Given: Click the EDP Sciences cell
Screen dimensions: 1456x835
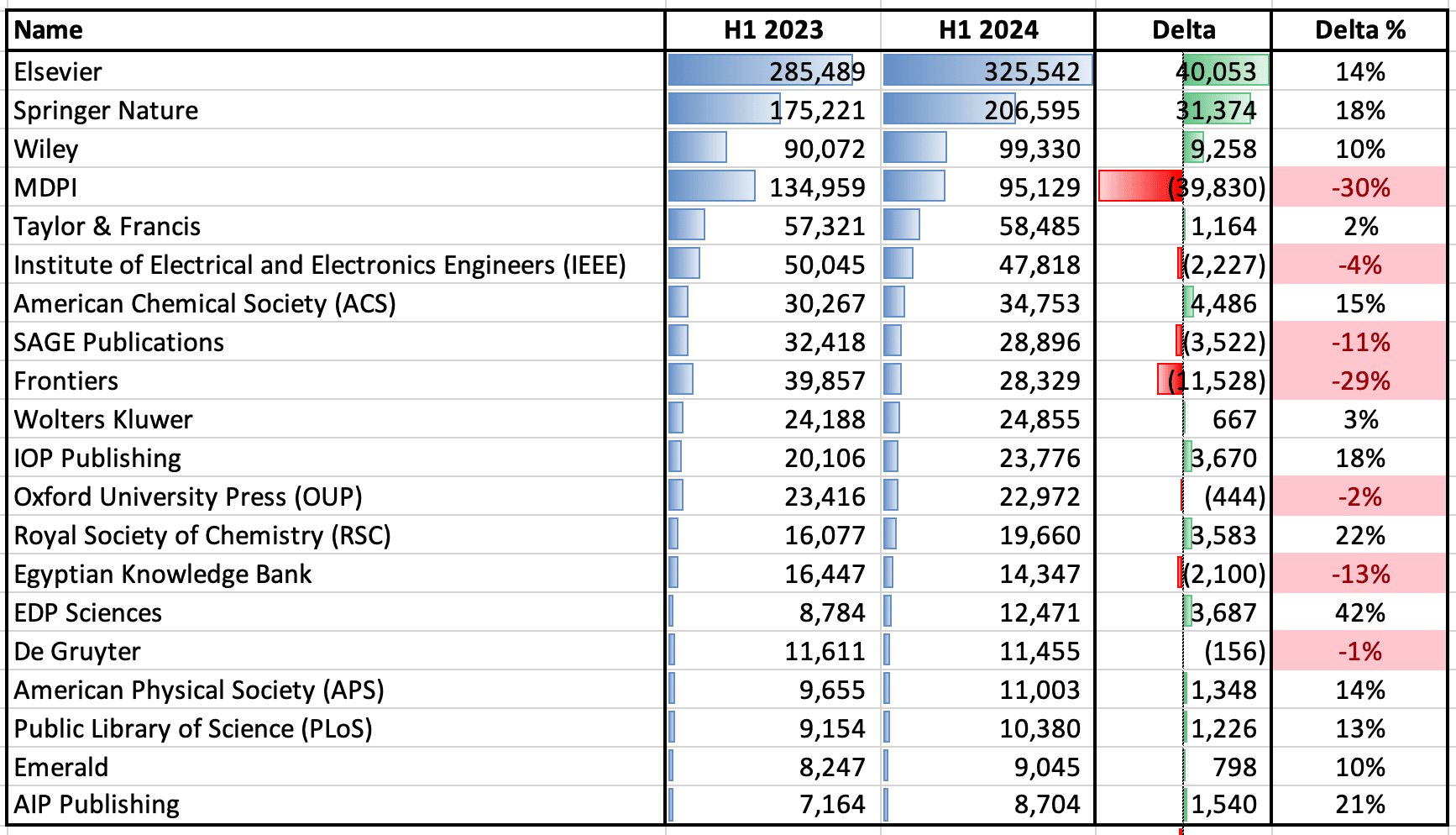Looking at the screenshot, I should (x=336, y=612).
